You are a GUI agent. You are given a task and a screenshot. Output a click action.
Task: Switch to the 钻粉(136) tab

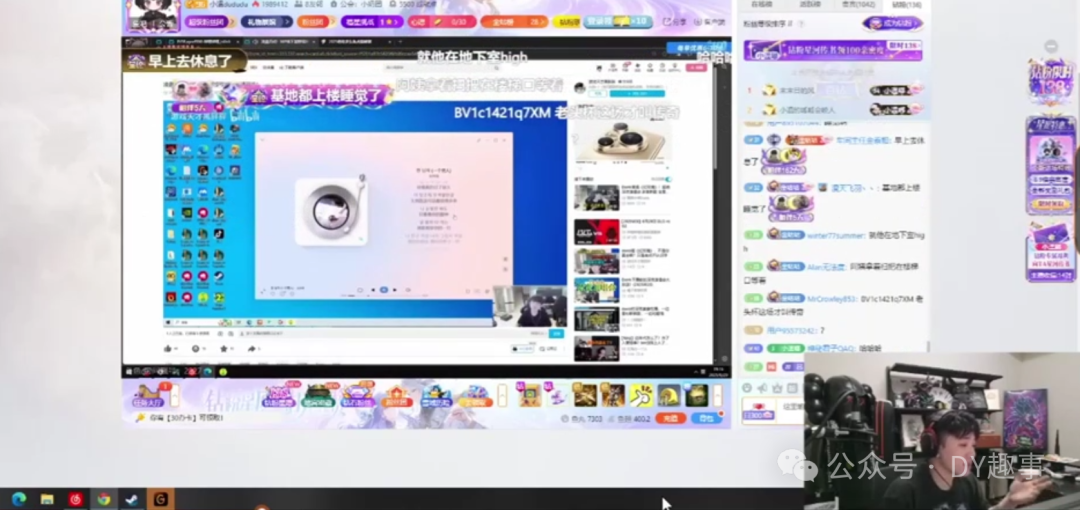906,4
